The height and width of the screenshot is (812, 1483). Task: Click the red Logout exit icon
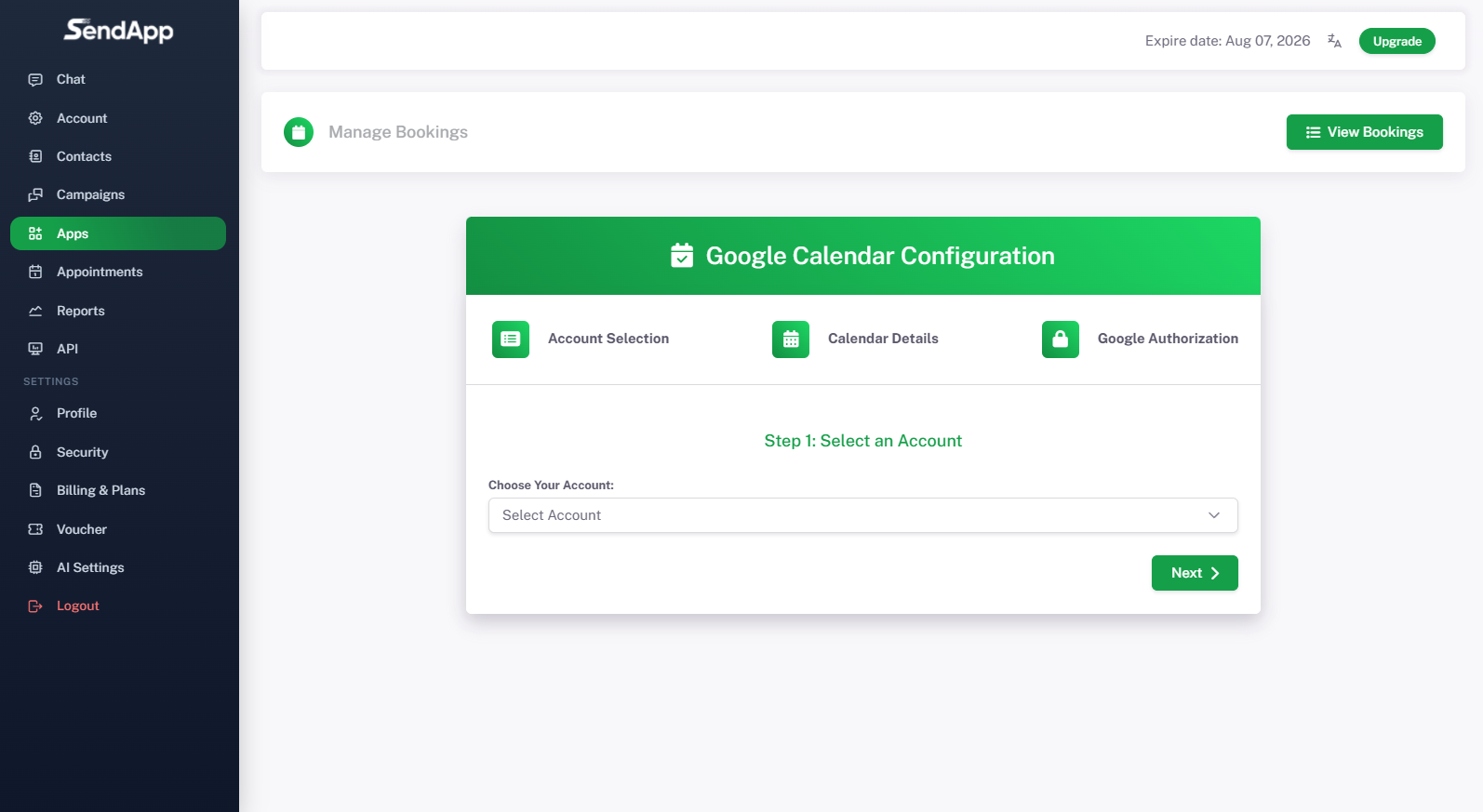[35, 606]
